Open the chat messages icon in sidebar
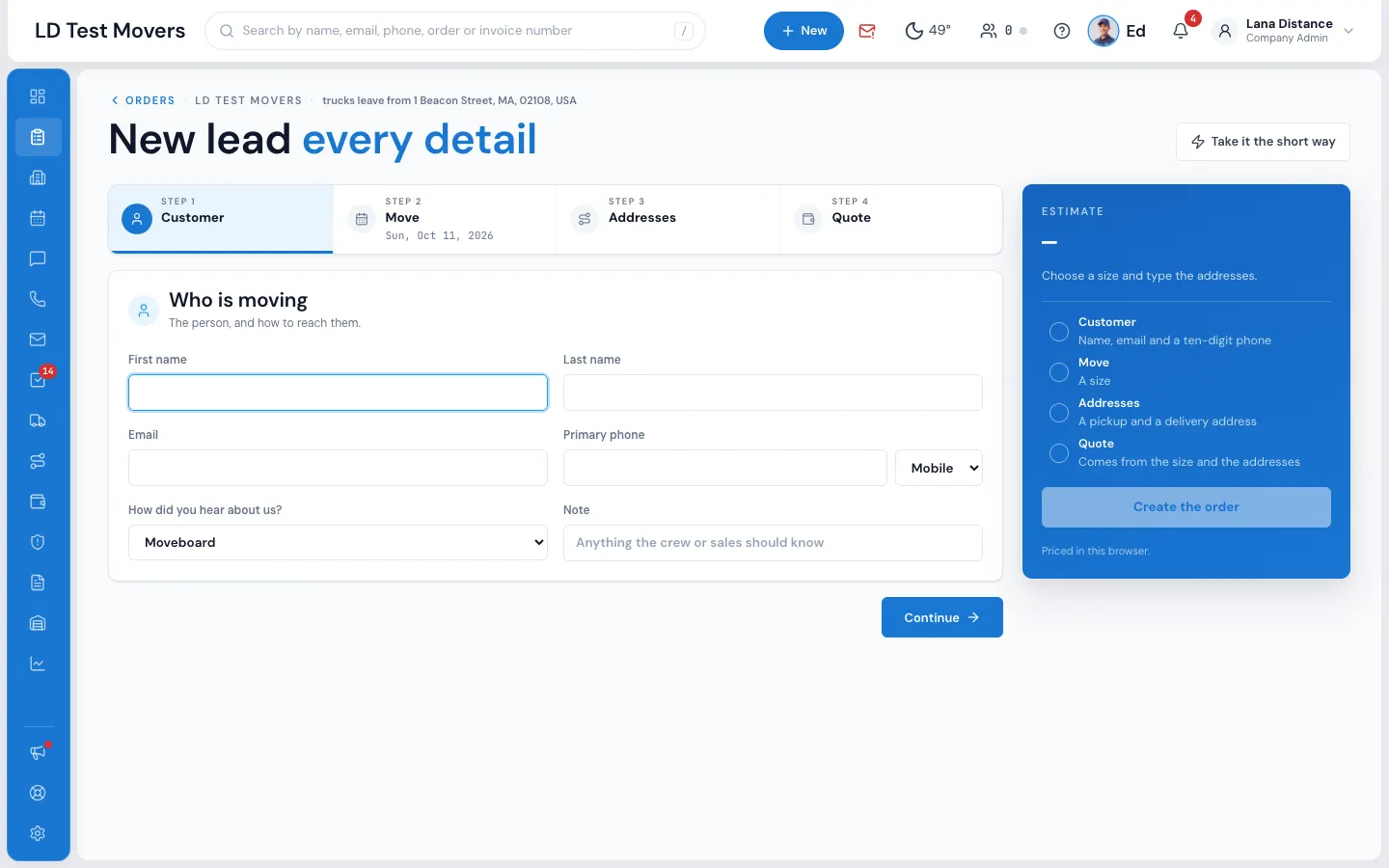This screenshot has width=1389, height=868. (x=38, y=258)
